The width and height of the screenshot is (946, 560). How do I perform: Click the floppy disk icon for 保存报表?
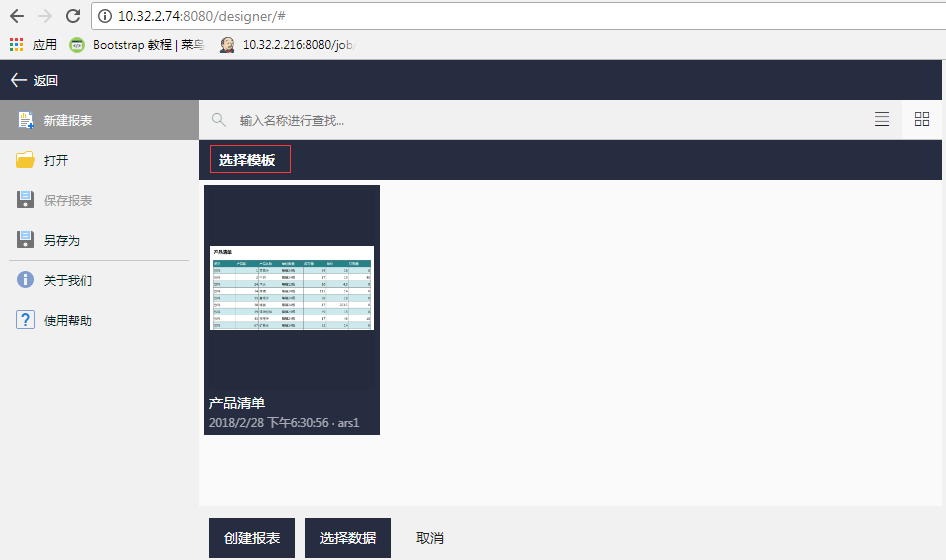click(x=26, y=200)
